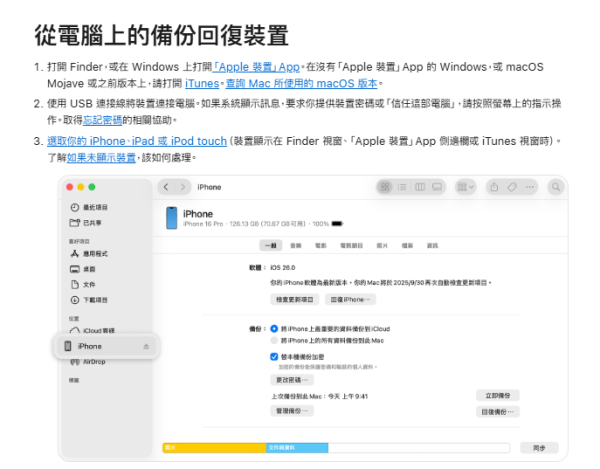Click the 立即備份 button
Viewport: 600px width, 469px height.
tap(498, 396)
